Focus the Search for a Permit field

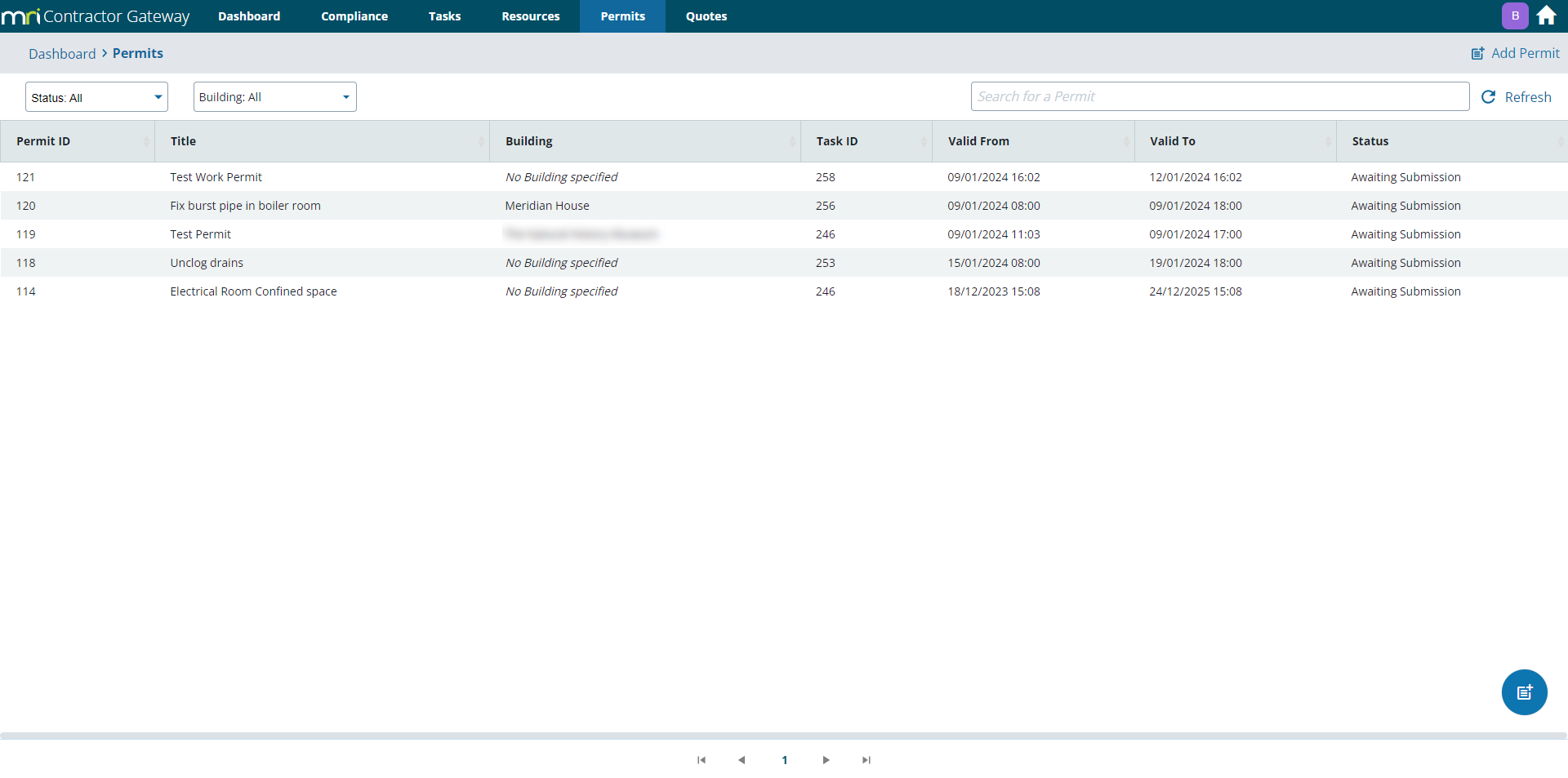pos(1219,96)
